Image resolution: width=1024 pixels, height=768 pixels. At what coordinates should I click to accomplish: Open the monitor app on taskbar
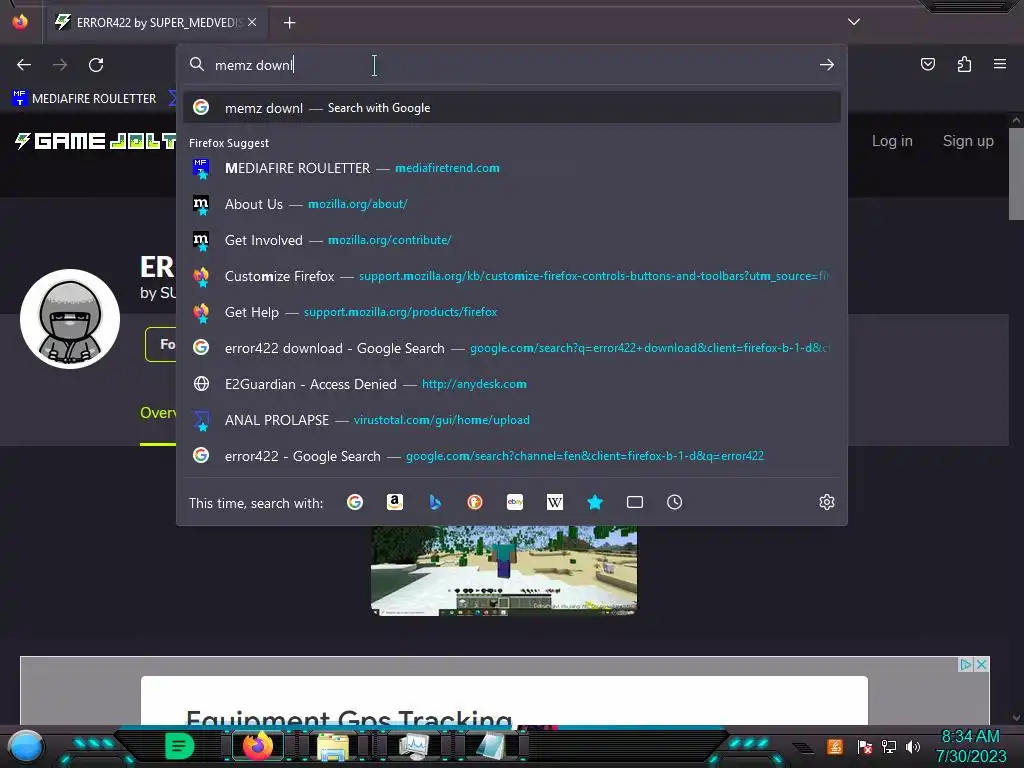tap(413, 746)
